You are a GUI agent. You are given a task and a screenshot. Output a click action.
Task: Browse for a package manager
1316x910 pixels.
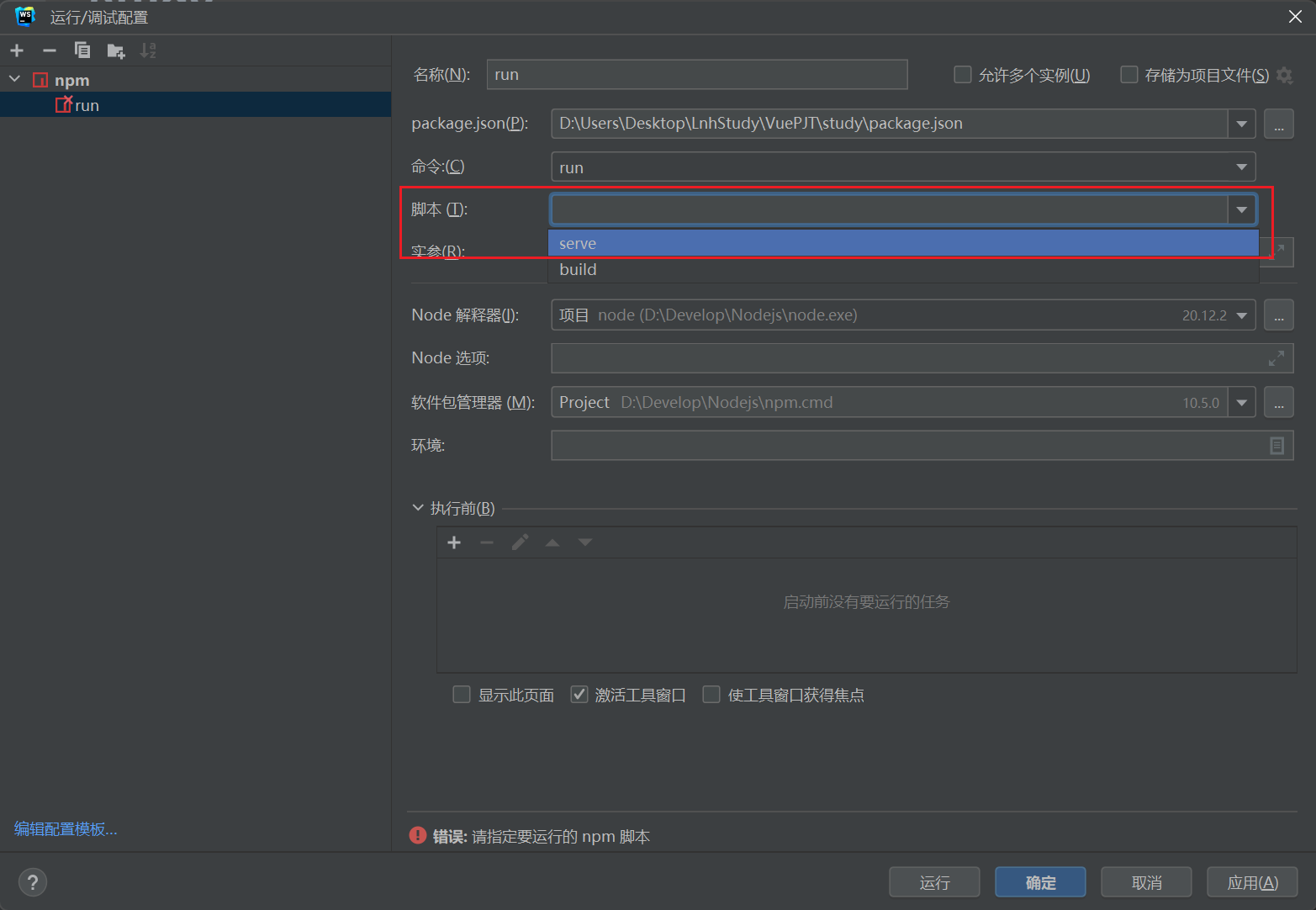coord(1278,402)
